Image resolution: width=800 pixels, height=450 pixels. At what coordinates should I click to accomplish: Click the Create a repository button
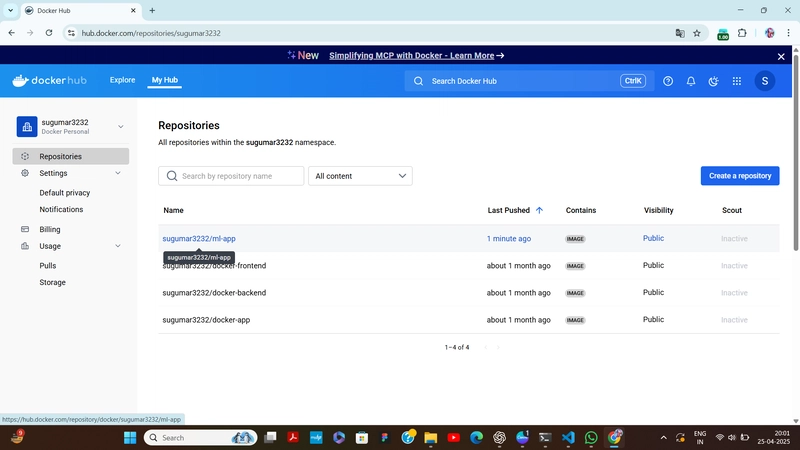point(740,176)
